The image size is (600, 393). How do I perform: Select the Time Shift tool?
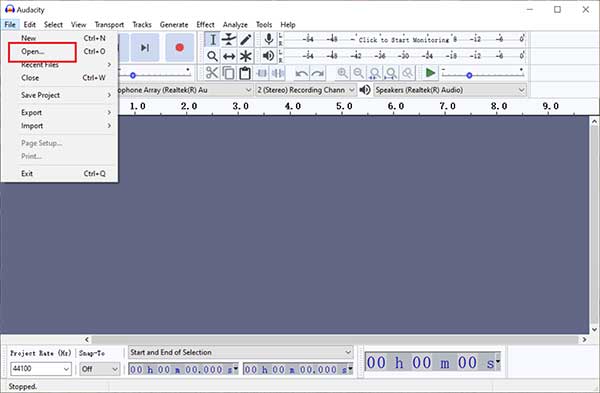pyautogui.click(x=229, y=56)
